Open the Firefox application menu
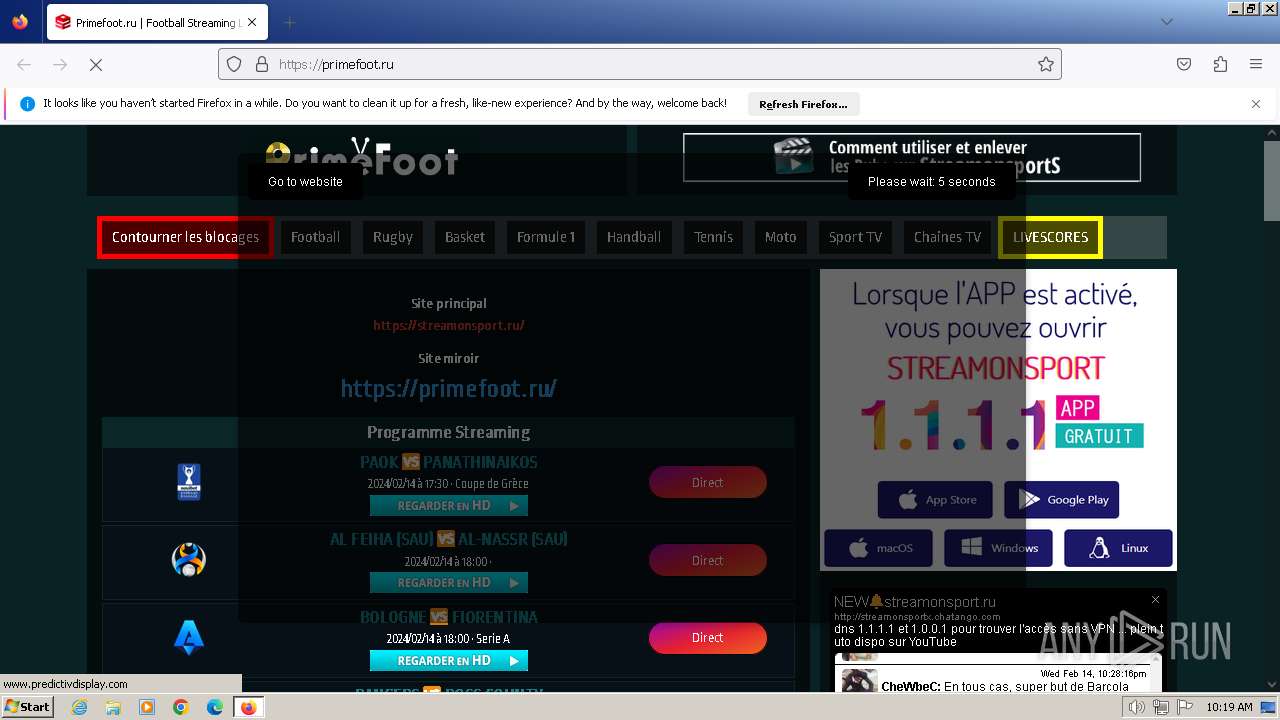The height and width of the screenshot is (720, 1280). (x=1256, y=64)
